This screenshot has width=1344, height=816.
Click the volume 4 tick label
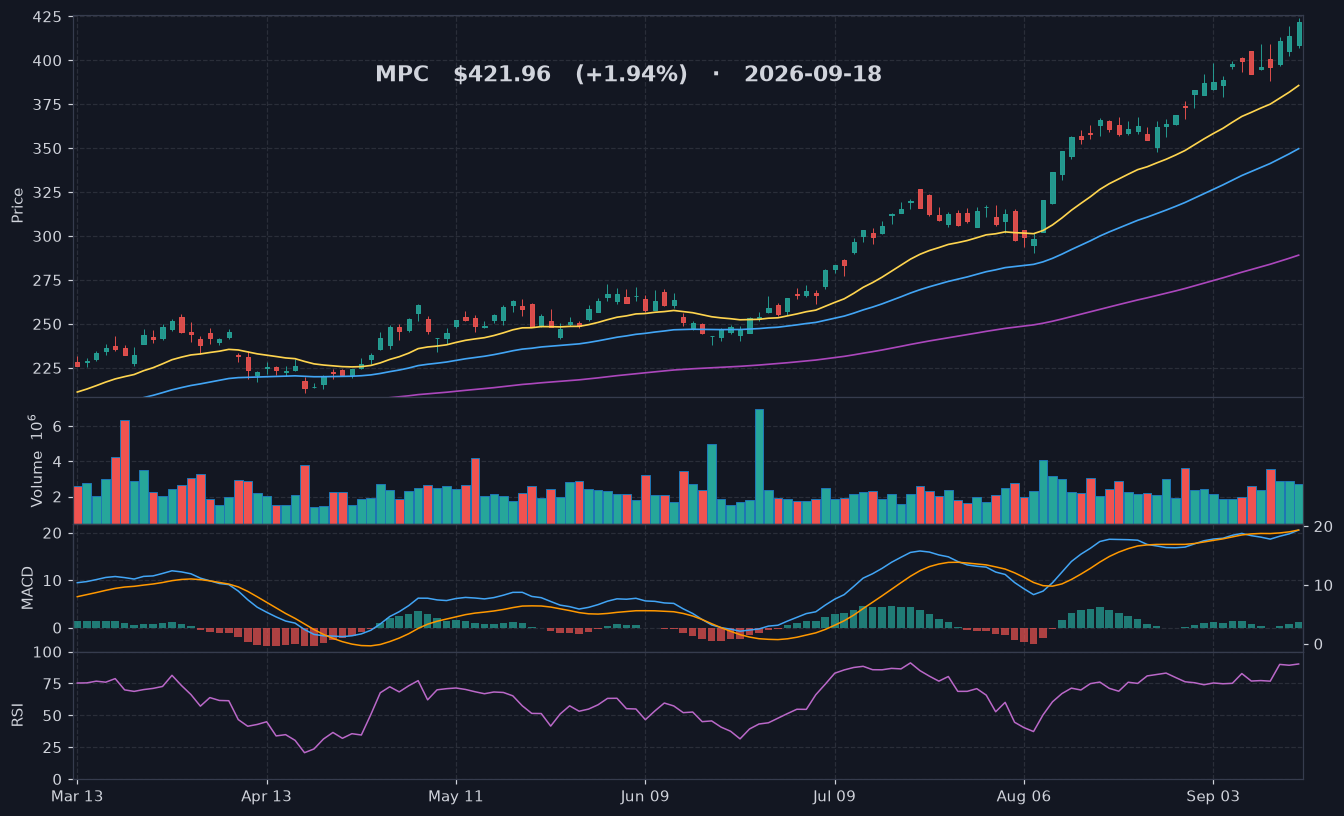click(x=58, y=462)
